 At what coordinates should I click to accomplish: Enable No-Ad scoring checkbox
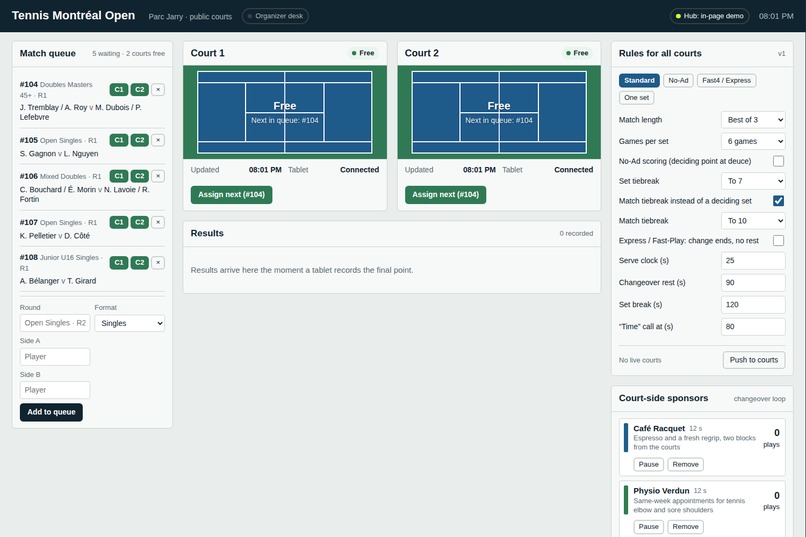pyautogui.click(x=778, y=161)
